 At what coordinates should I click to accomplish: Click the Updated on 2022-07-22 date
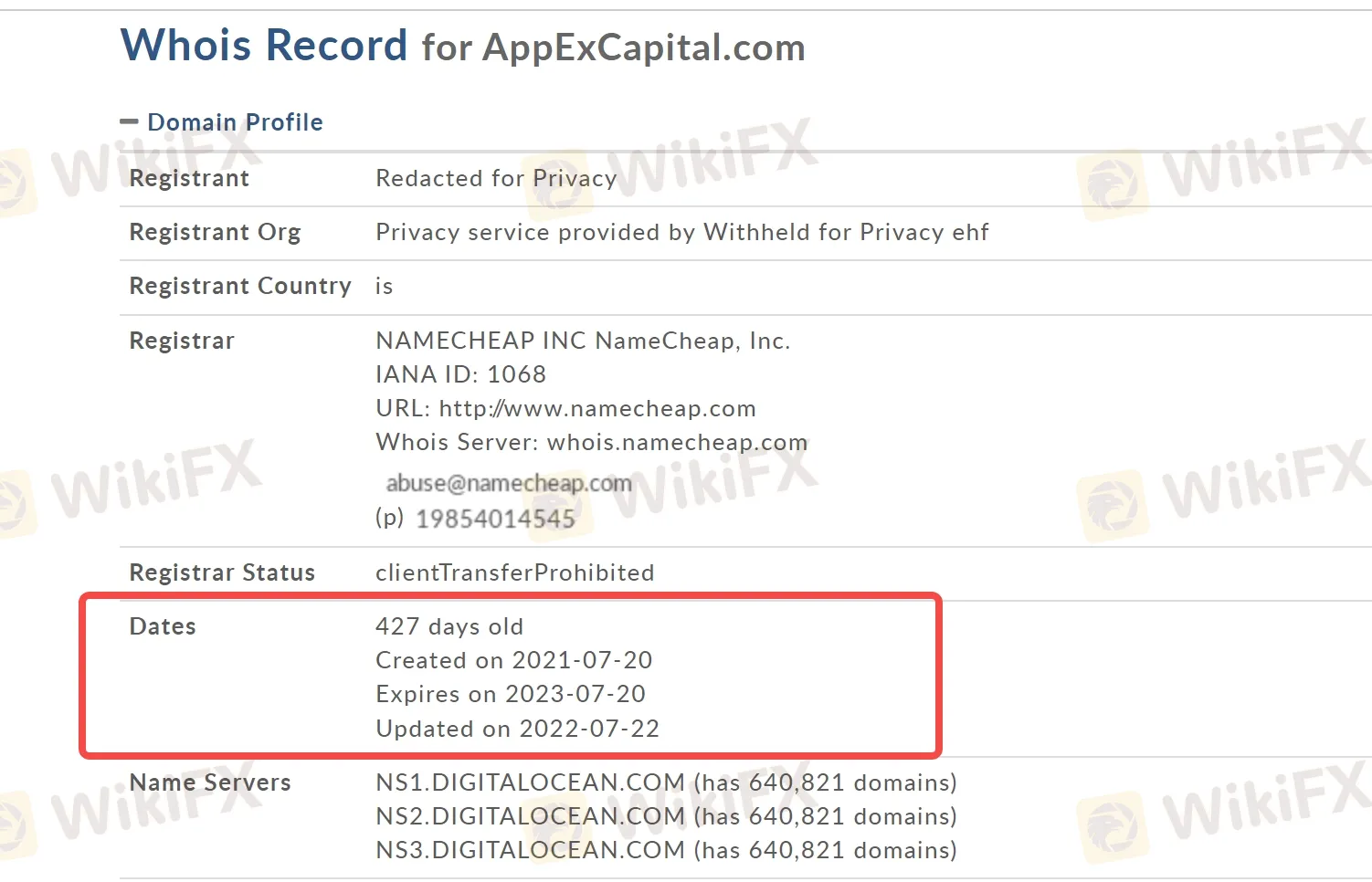[x=517, y=729]
